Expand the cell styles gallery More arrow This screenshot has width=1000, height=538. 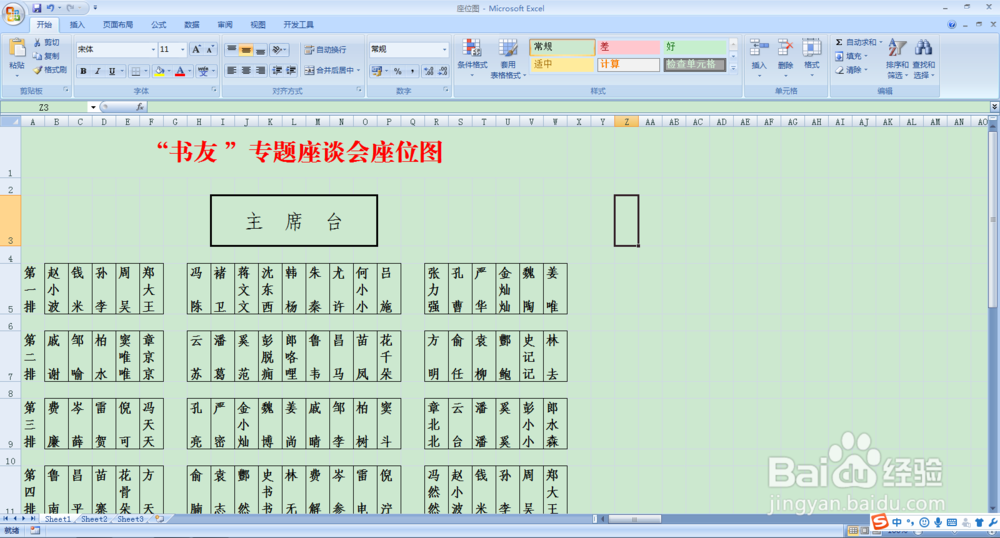click(733, 68)
